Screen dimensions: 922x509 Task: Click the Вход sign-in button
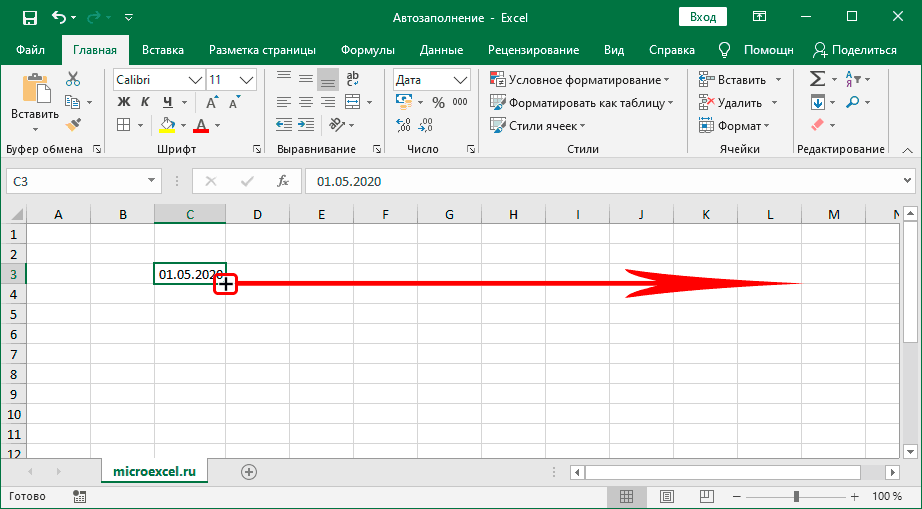[703, 17]
